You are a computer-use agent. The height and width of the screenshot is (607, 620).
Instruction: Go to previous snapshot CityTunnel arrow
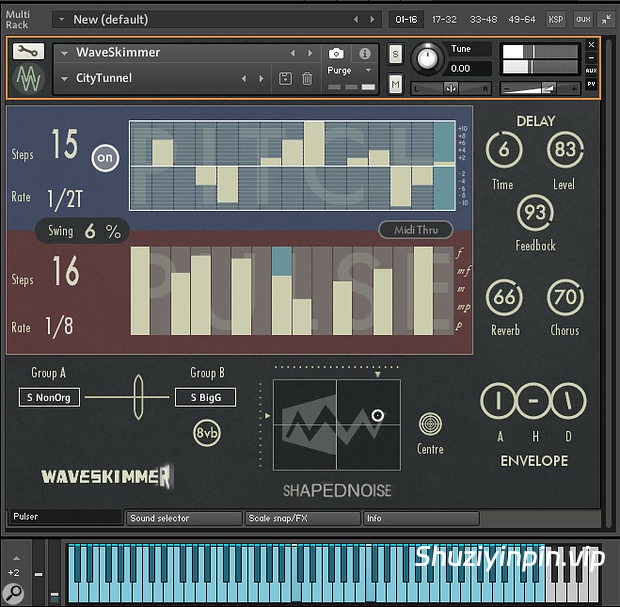pyautogui.click(x=244, y=78)
